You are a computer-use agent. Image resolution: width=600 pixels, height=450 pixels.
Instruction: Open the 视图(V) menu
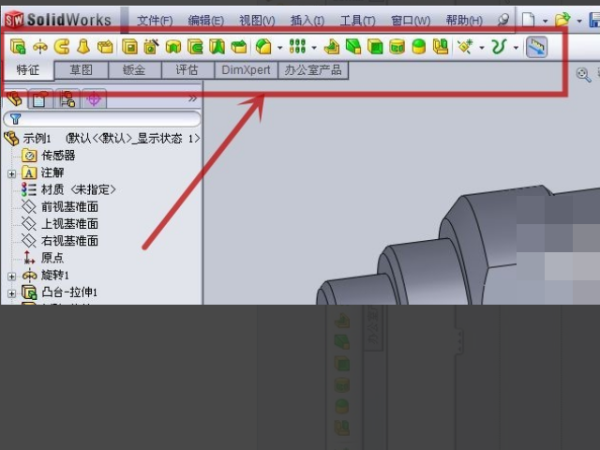[x=257, y=20]
